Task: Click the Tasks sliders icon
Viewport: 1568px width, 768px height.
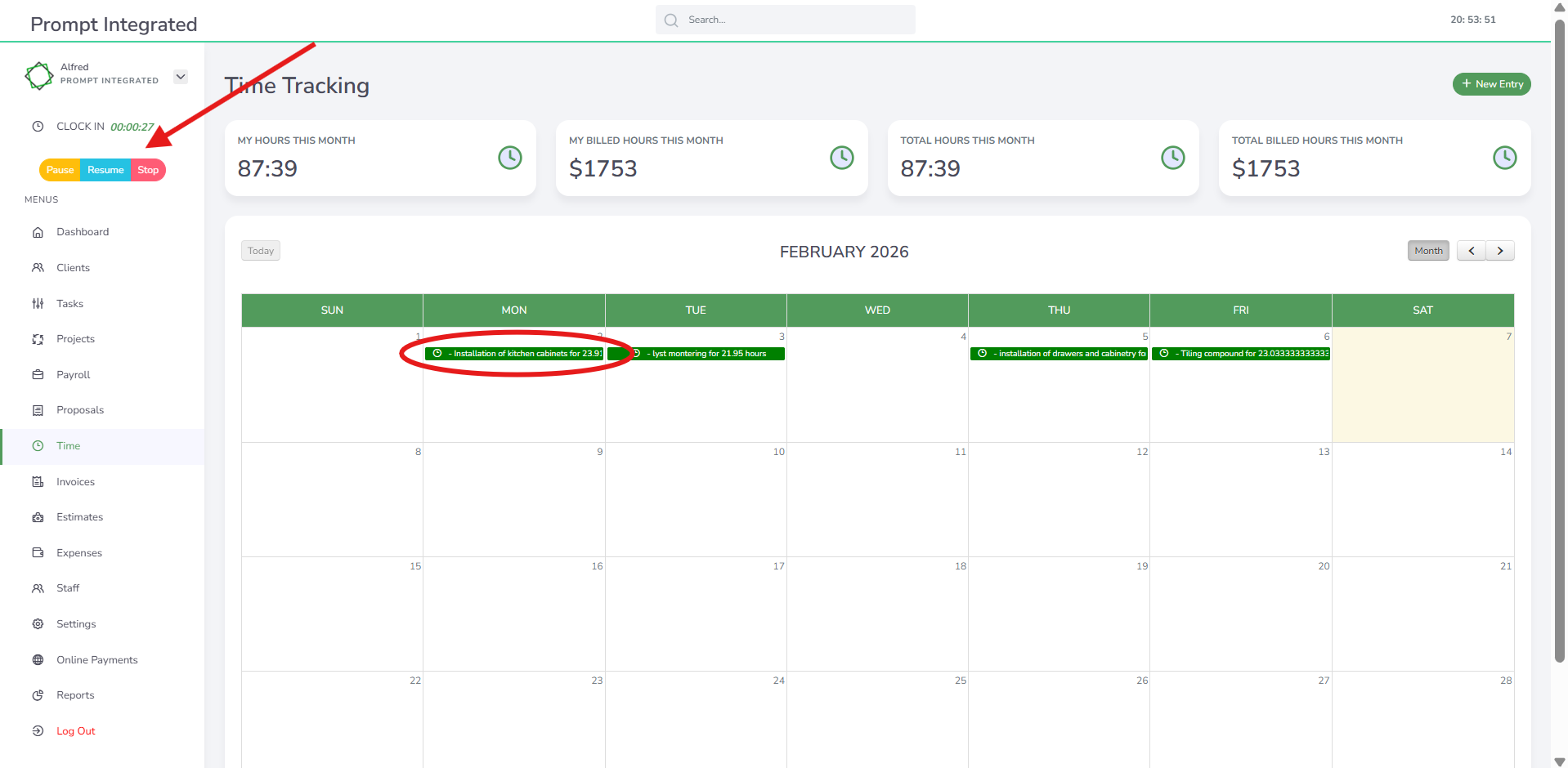Action: (x=38, y=304)
